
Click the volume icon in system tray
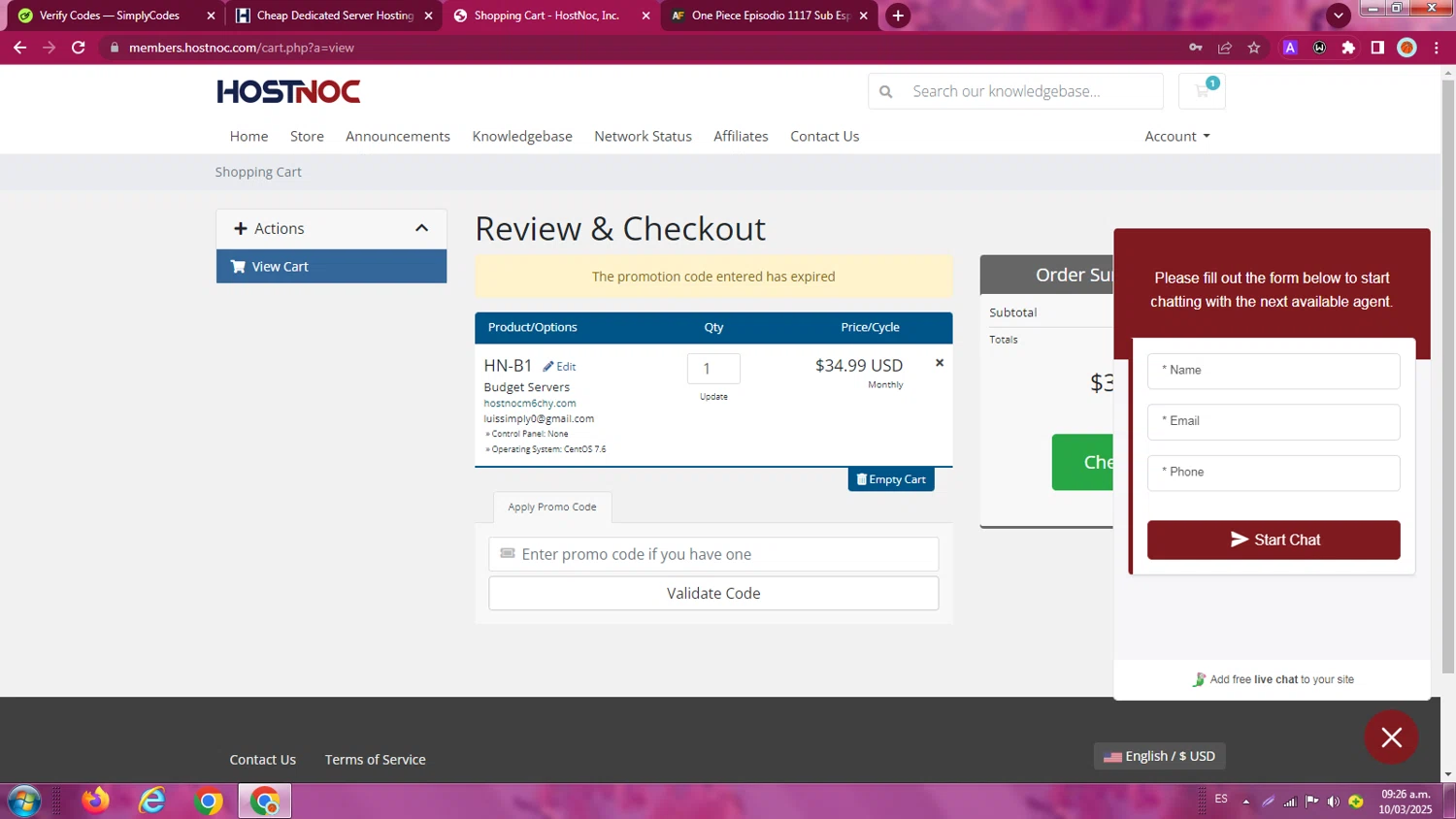point(1334,802)
